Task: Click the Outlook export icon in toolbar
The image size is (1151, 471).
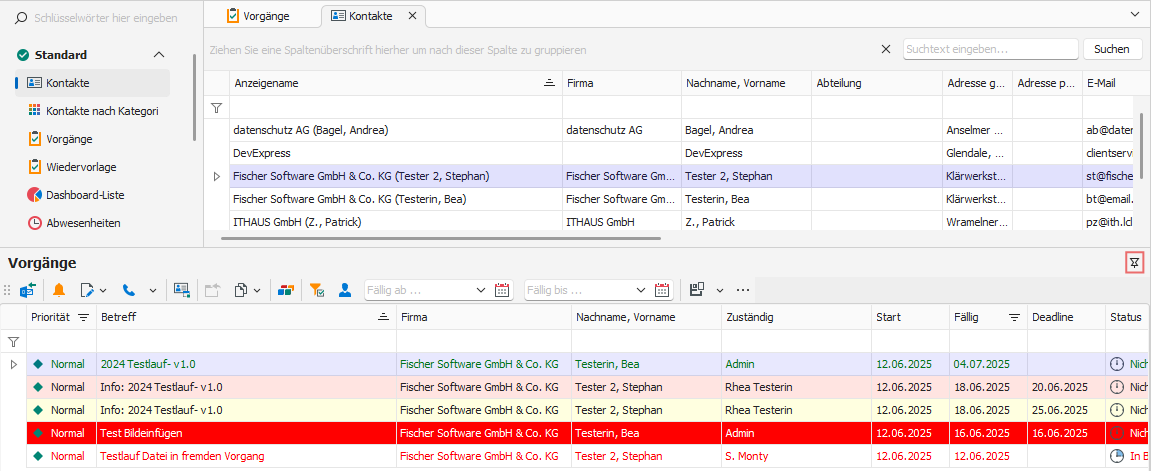Action: coord(27,290)
